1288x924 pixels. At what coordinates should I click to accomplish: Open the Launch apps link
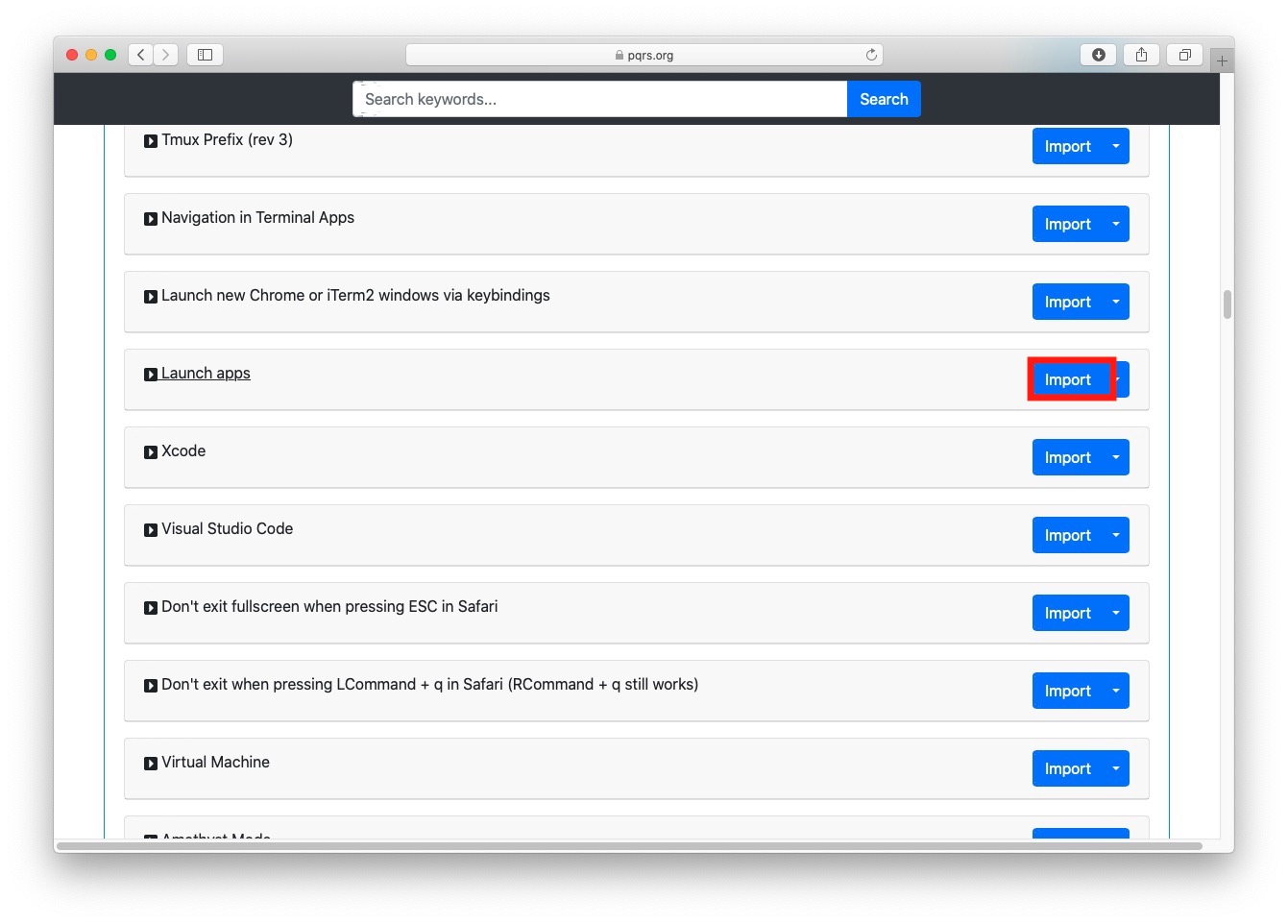click(205, 374)
